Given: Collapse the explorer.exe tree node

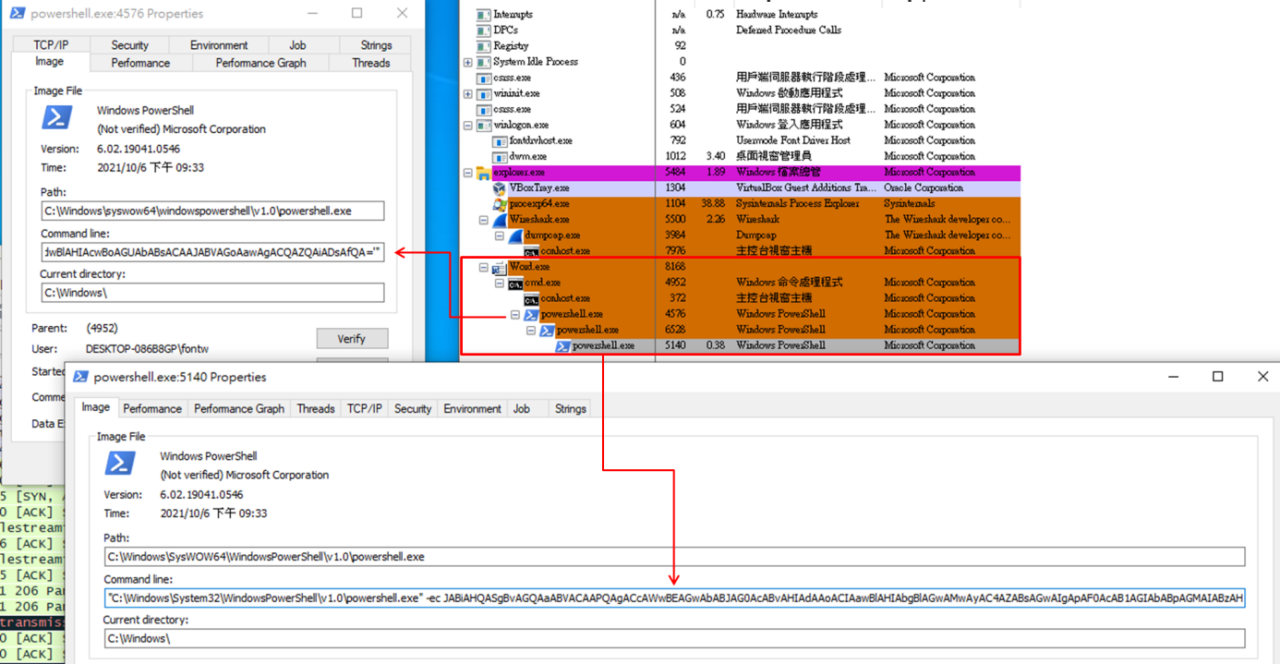Looking at the screenshot, I should pos(468,172).
